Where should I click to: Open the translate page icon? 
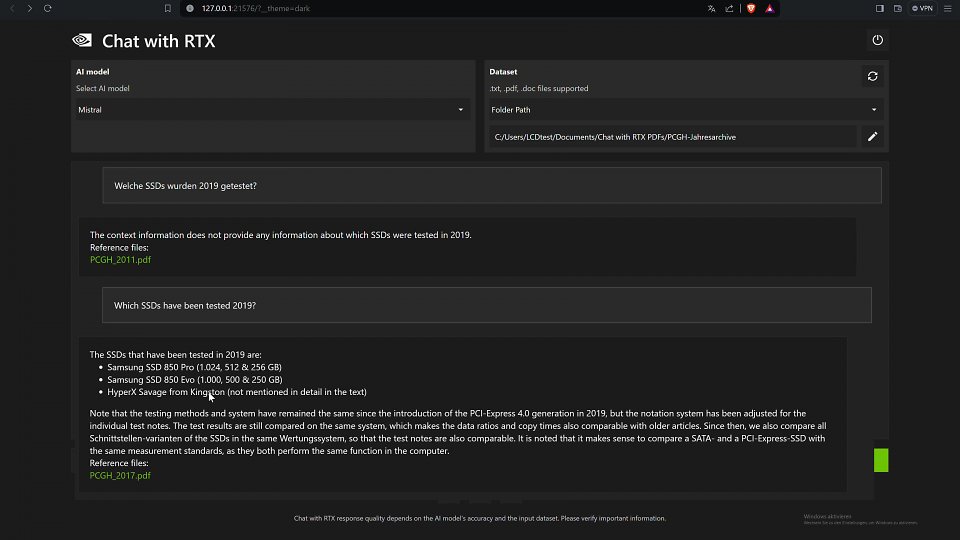(711, 9)
